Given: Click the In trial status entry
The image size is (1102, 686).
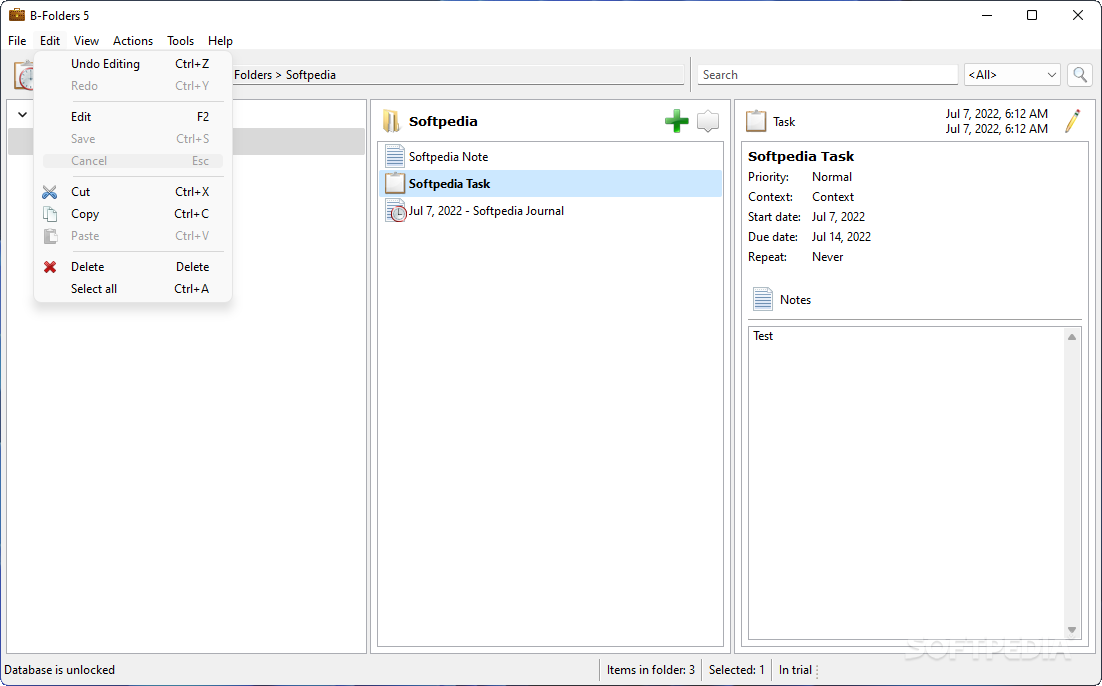Looking at the screenshot, I should pyautogui.click(x=795, y=670).
